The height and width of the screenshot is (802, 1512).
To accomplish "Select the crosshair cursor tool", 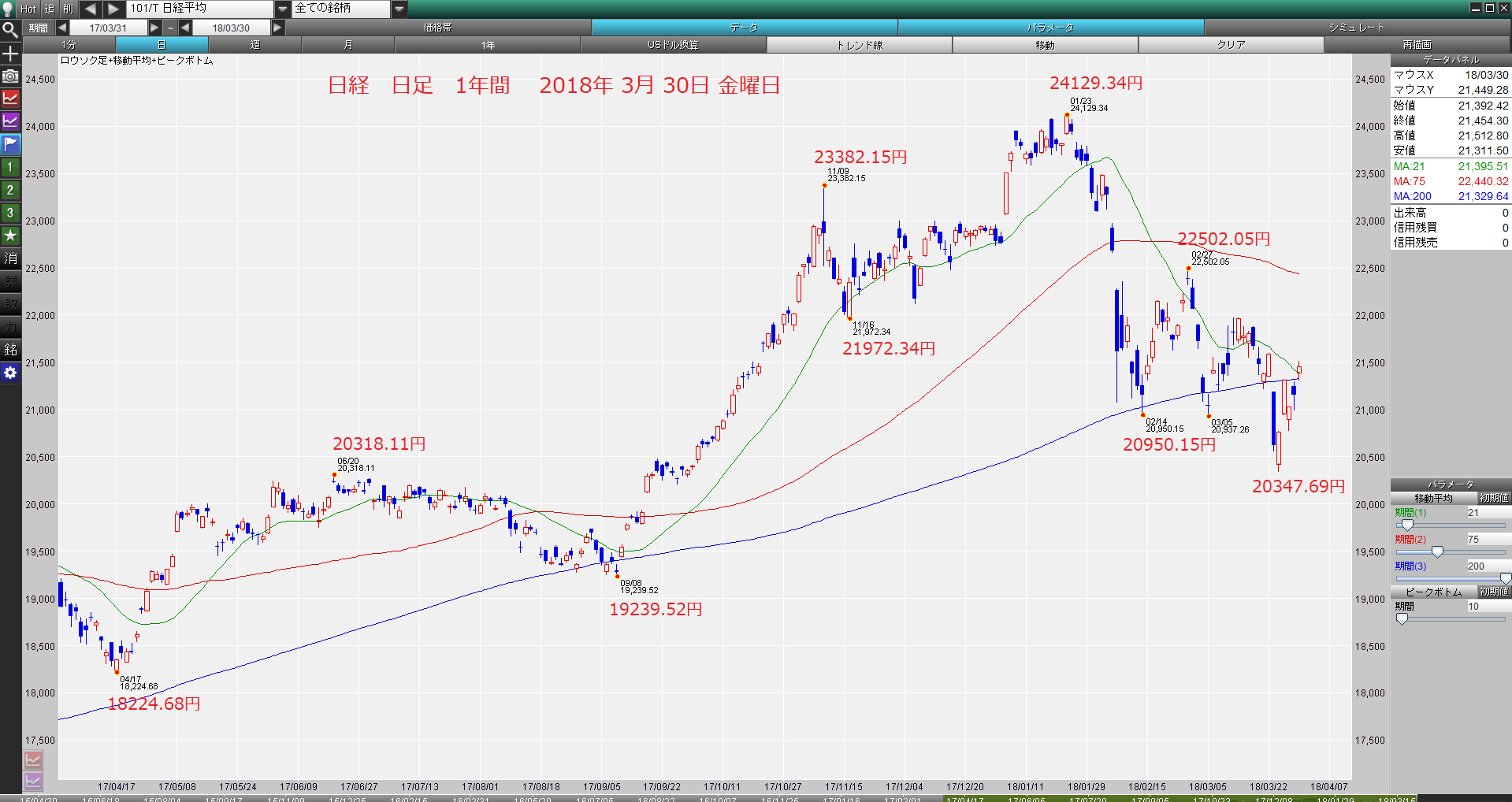I will pos(10,54).
